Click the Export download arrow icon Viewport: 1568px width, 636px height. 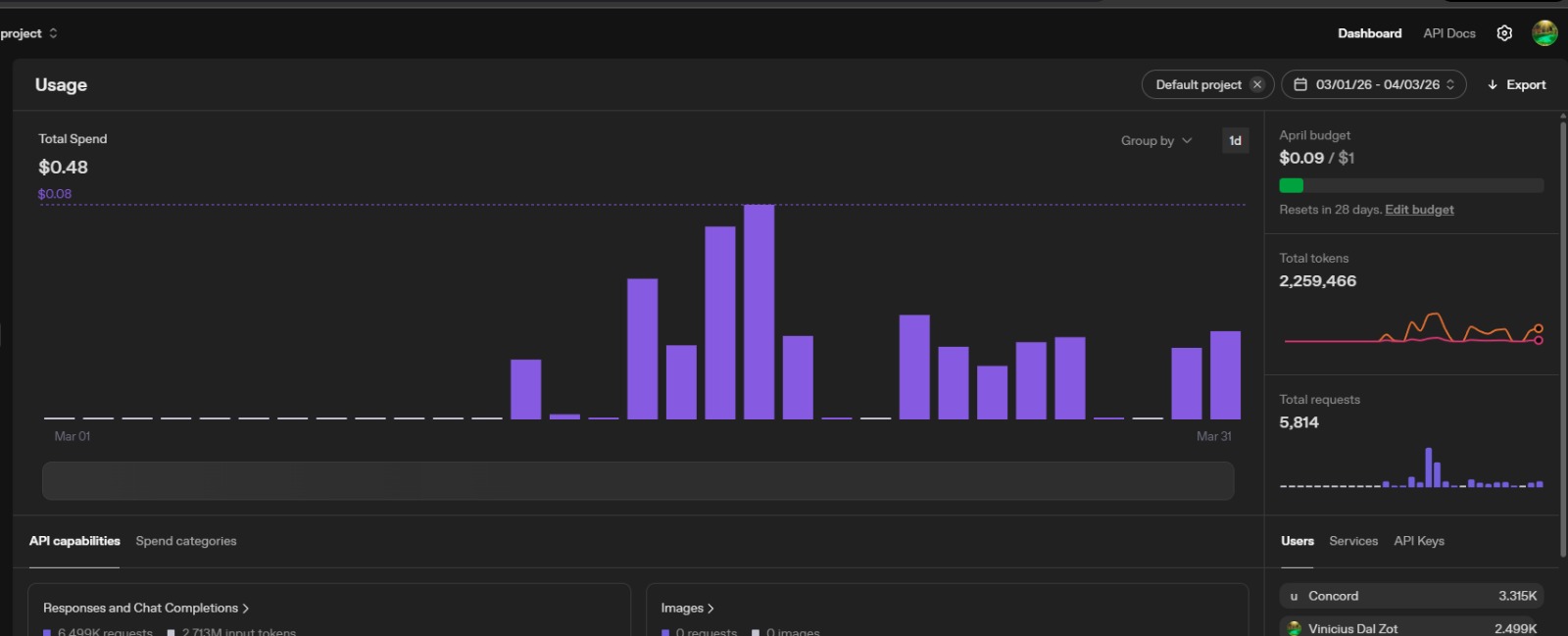(1493, 85)
